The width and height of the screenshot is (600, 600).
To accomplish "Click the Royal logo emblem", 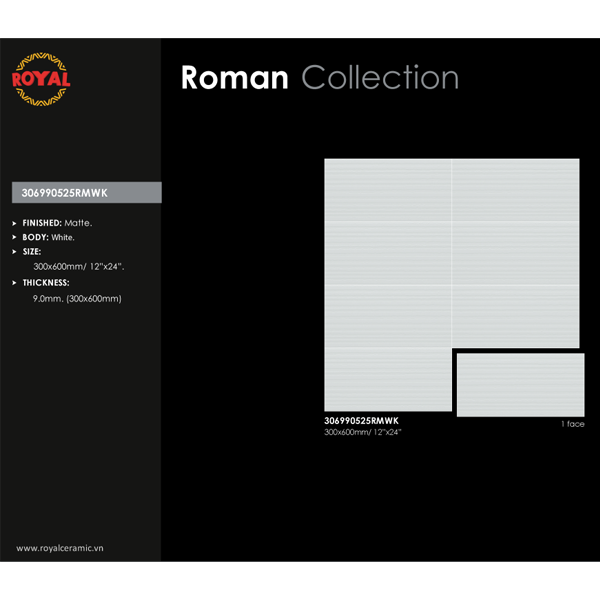I will [x=41, y=79].
